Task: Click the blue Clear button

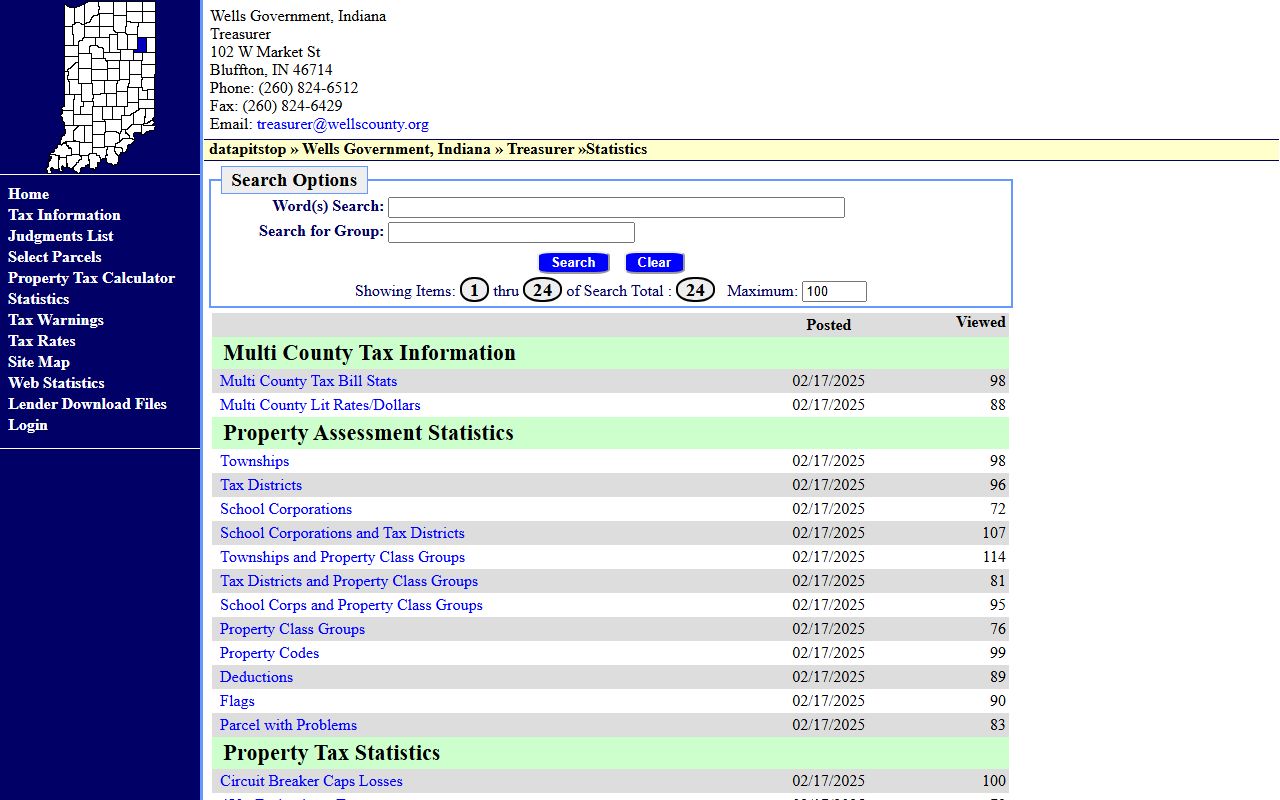Action: (654, 262)
